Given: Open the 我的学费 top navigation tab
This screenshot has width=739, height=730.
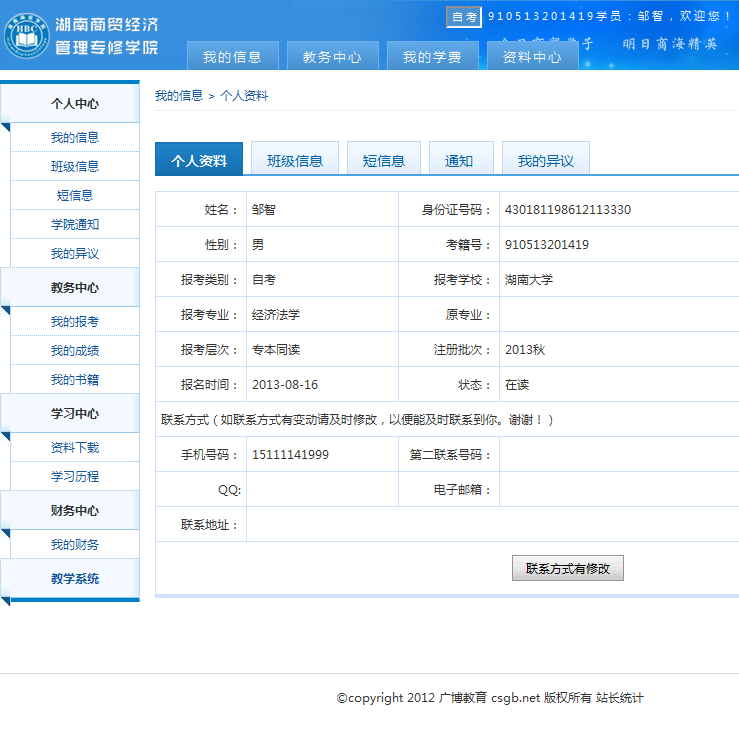Looking at the screenshot, I should [x=433, y=56].
